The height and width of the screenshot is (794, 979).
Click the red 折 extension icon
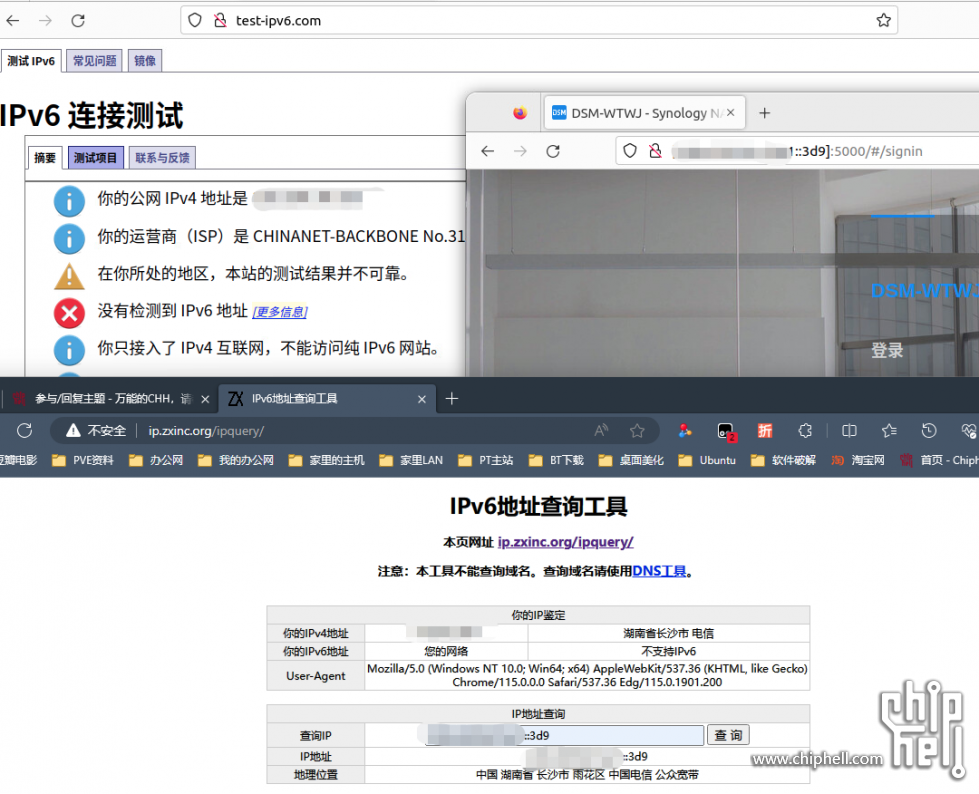tap(765, 431)
